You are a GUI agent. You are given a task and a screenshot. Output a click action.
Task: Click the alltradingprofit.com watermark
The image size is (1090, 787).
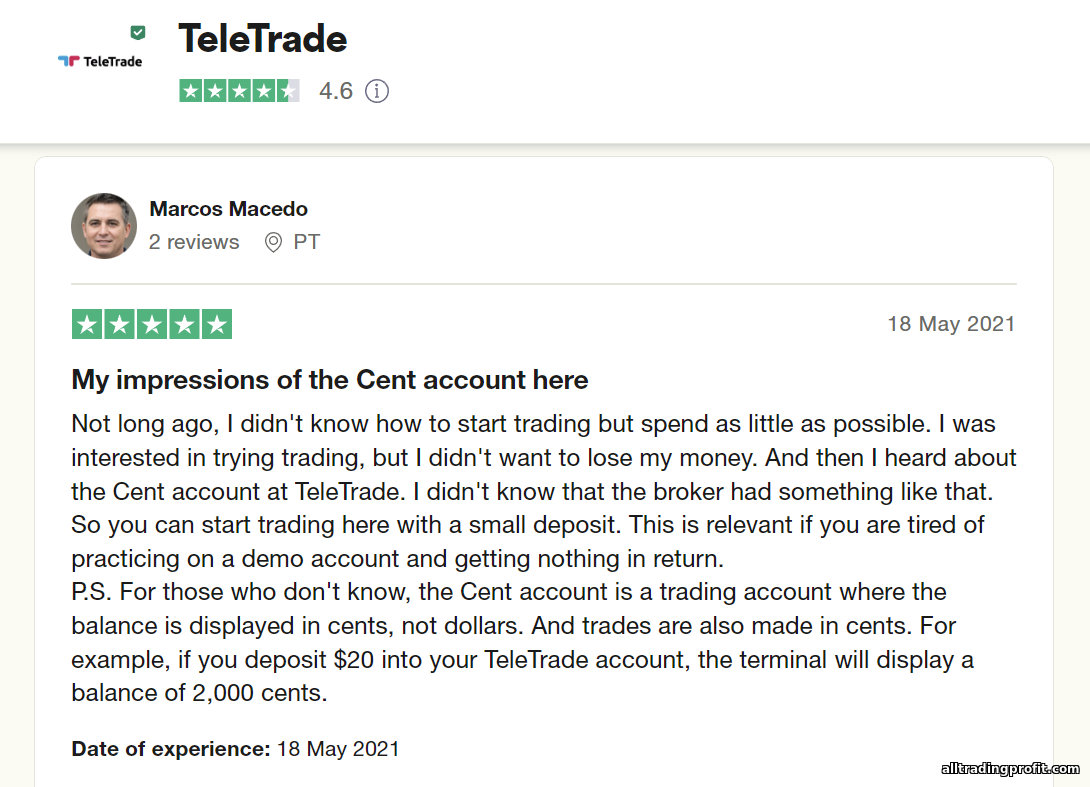coord(1010,769)
